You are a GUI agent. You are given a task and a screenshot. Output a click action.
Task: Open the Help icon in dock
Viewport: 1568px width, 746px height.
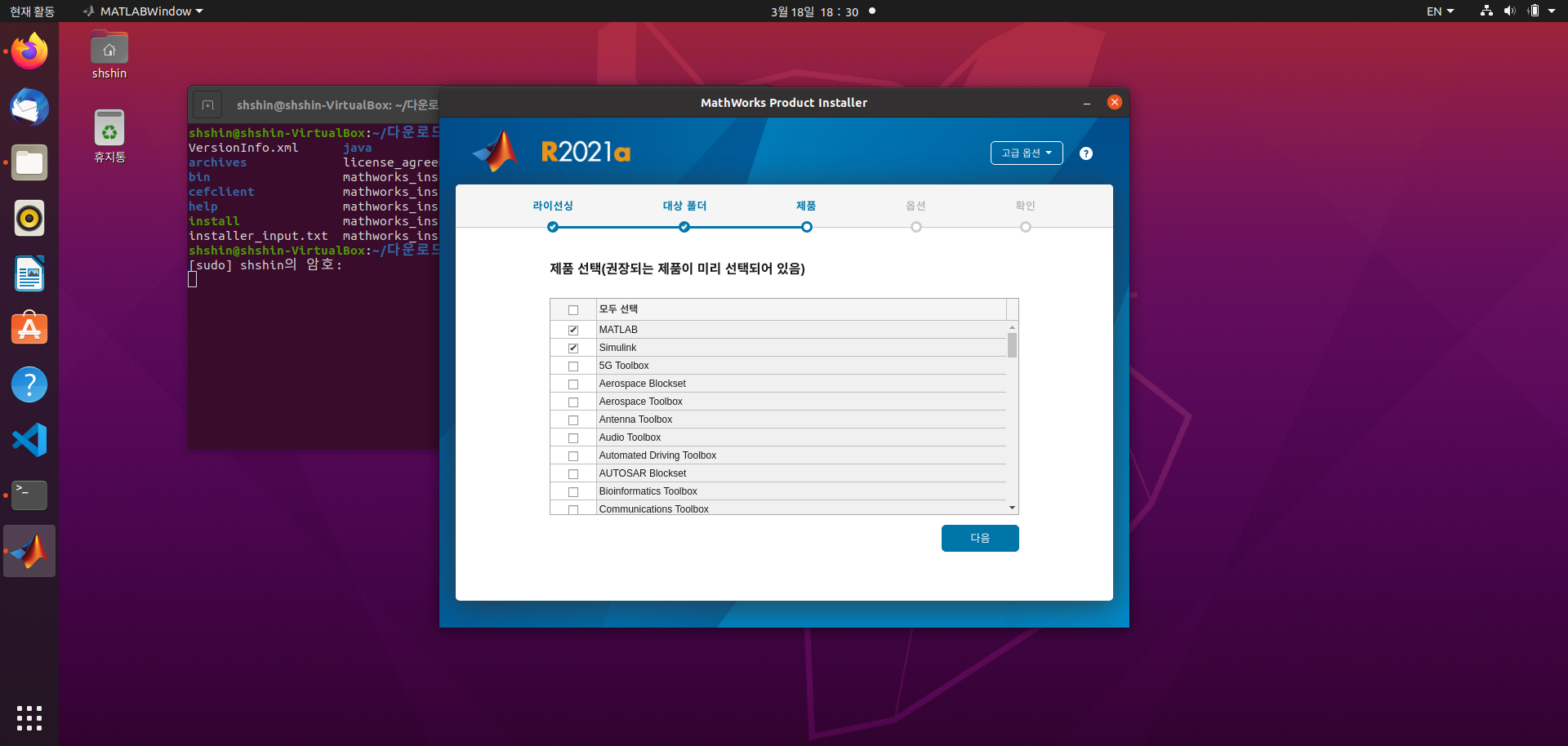click(x=29, y=384)
